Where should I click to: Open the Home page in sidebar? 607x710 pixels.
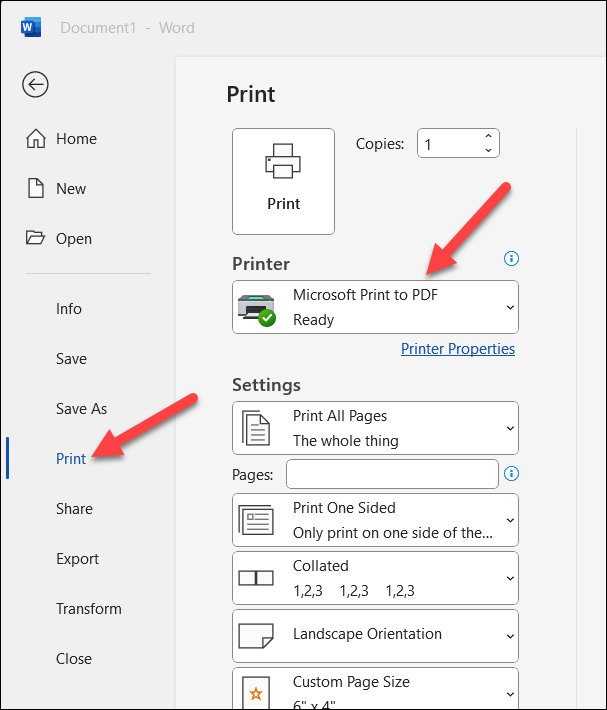[60, 139]
